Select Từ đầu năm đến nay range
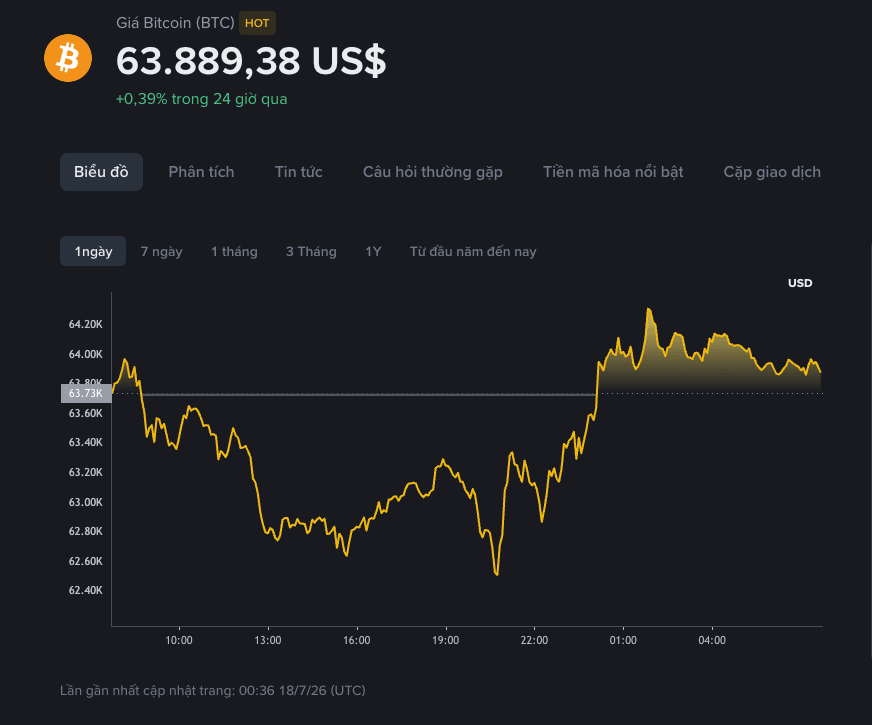 [473, 252]
